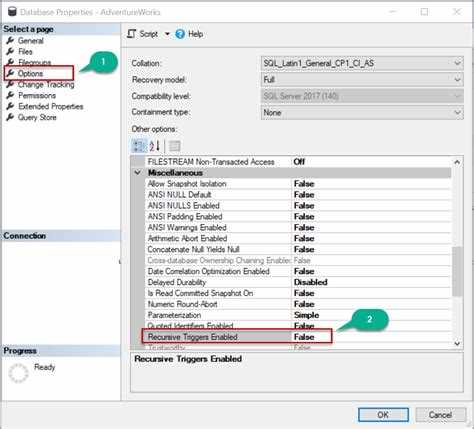Image resolution: width=474 pixels, height=429 pixels.
Task: Open the Recovery model dropdown
Action: (x=362, y=79)
